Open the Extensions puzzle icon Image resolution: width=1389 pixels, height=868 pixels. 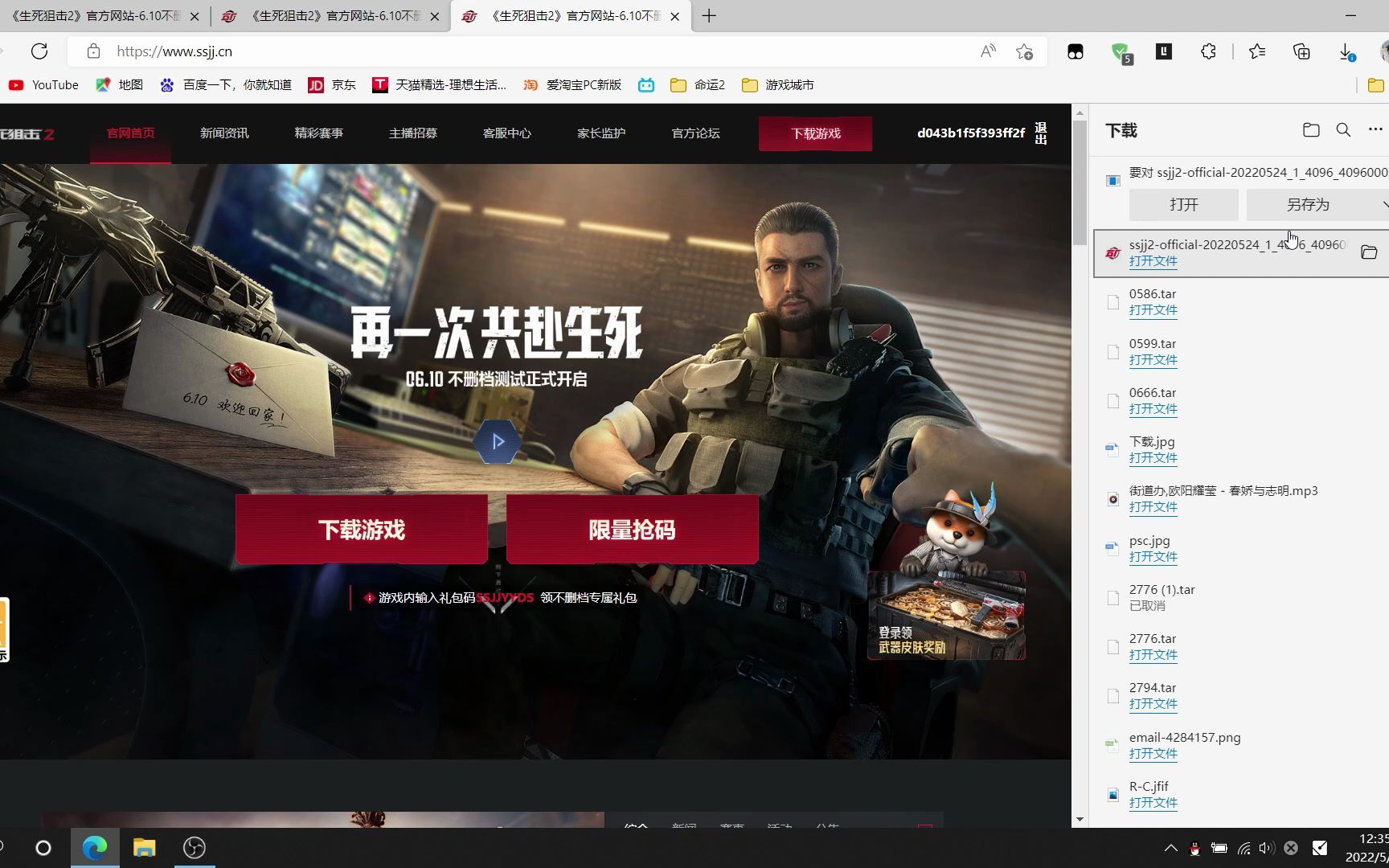point(1208,51)
